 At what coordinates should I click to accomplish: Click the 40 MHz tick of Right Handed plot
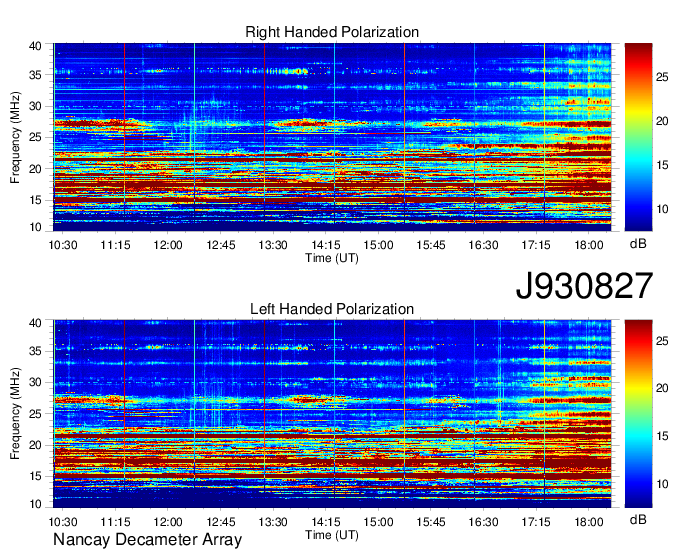pos(35,46)
